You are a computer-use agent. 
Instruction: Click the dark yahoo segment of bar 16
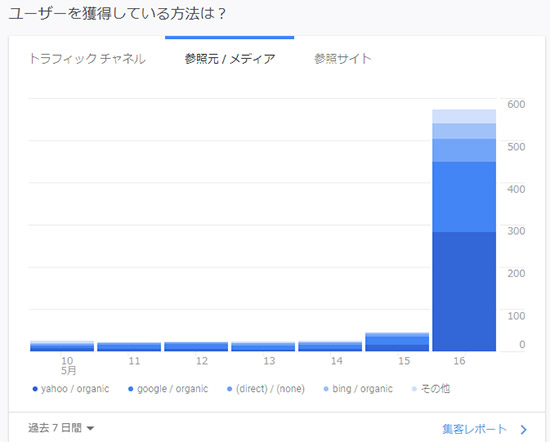[464, 291]
